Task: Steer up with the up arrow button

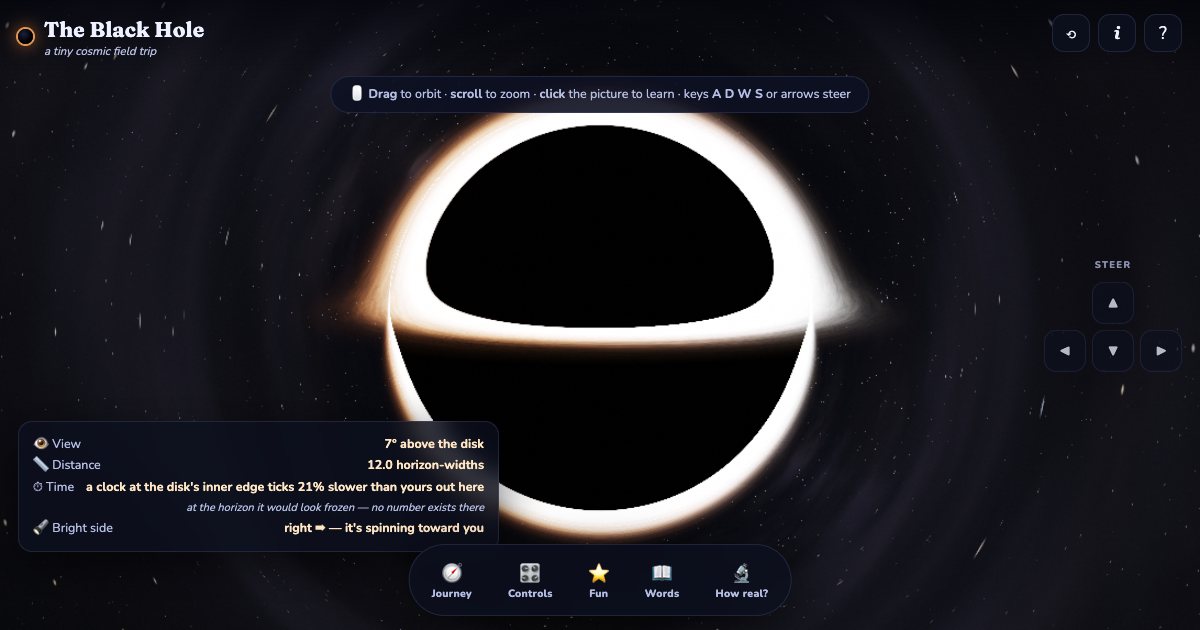Action: pyautogui.click(x=1113, y=303)
